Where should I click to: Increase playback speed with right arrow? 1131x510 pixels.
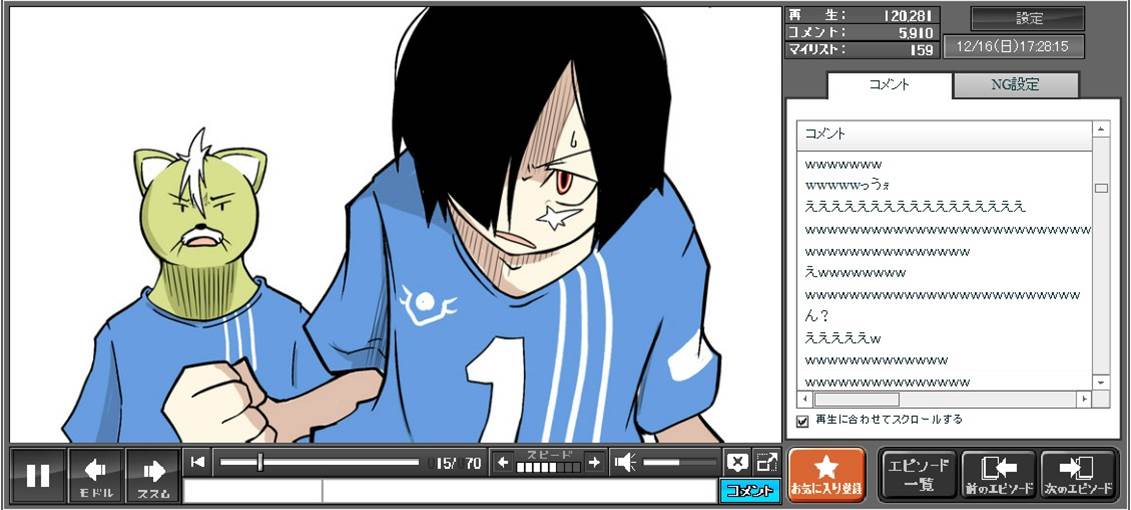coord(594,462)
